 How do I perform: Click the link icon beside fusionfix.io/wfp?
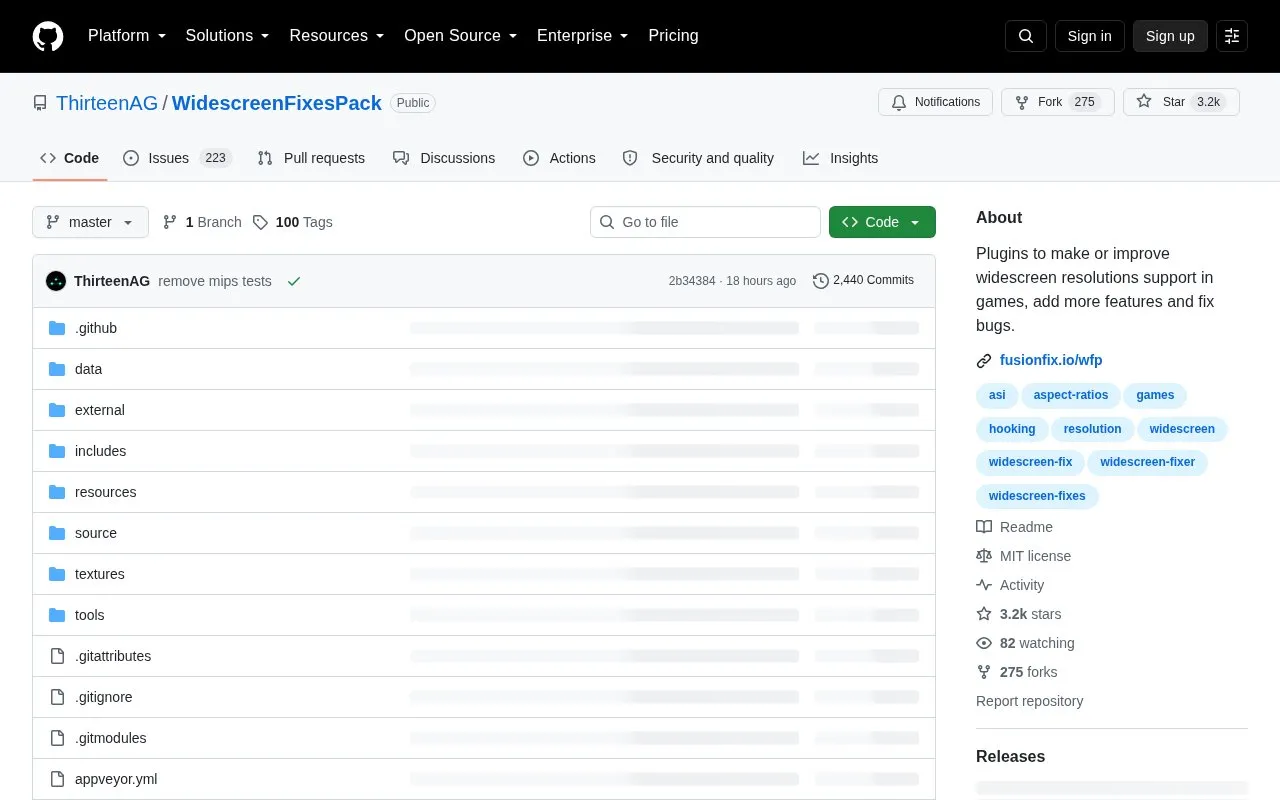pos(984,360)
